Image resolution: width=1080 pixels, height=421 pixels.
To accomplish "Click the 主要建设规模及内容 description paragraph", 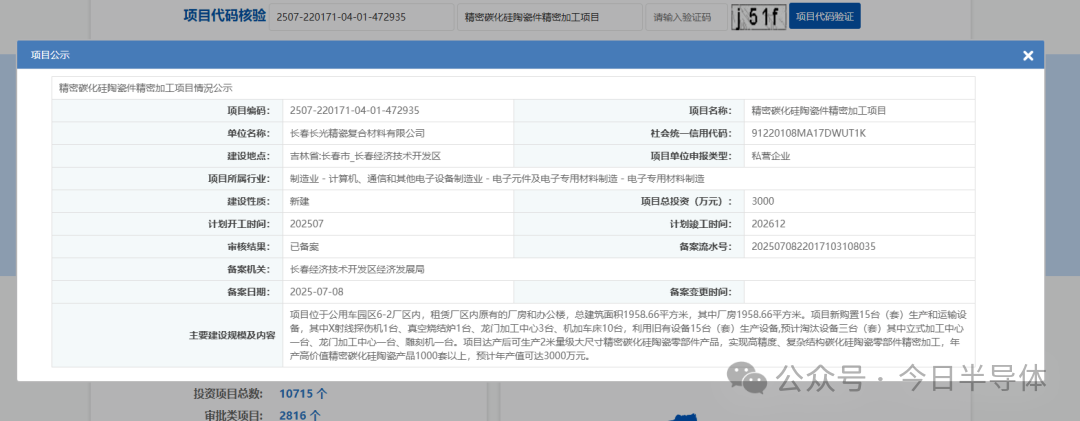I will coord(625,335).
